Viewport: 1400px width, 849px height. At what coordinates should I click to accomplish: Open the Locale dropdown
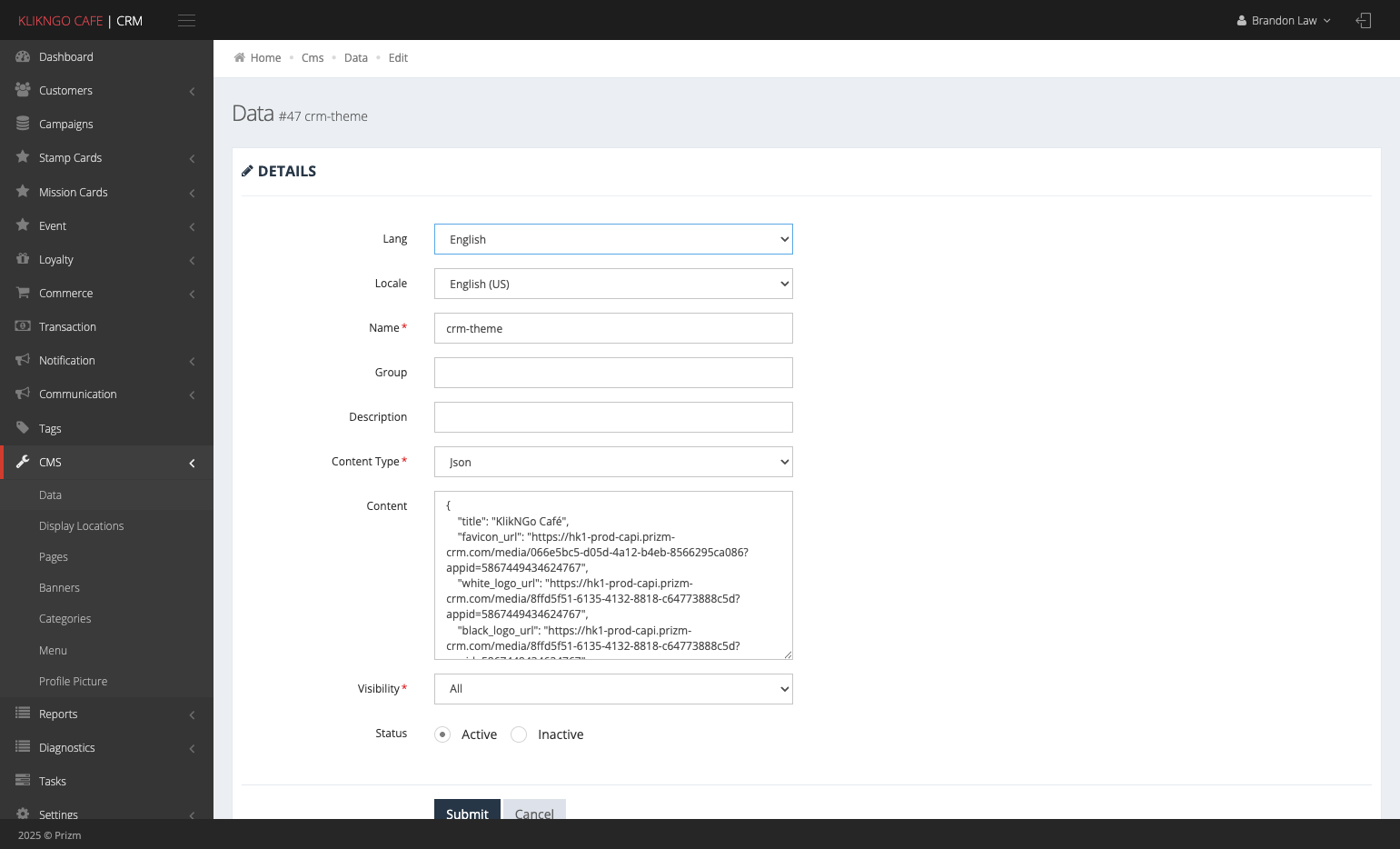[x=613, y=284]
